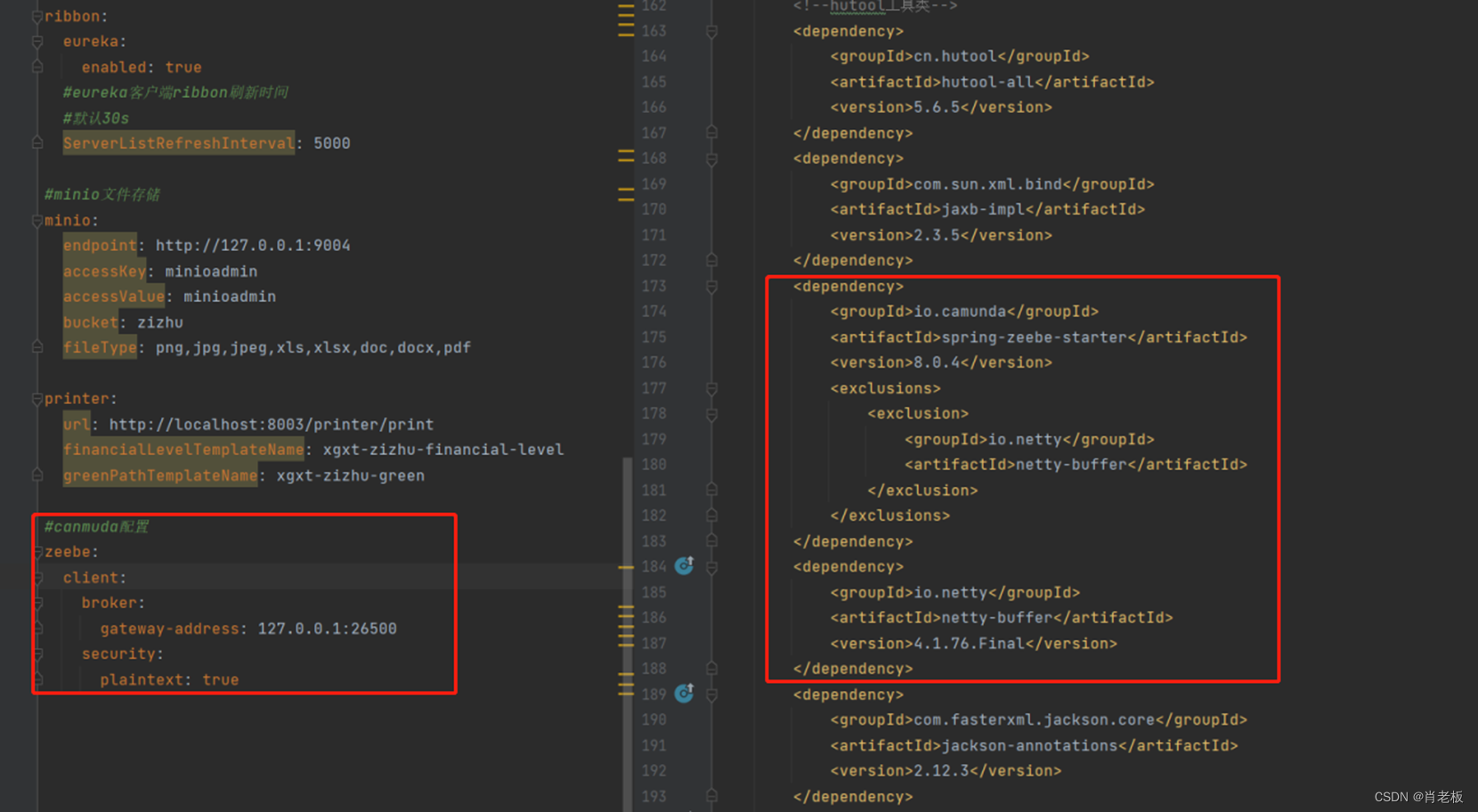Click the io.netty groupId on line 179

click(1029, 439)
